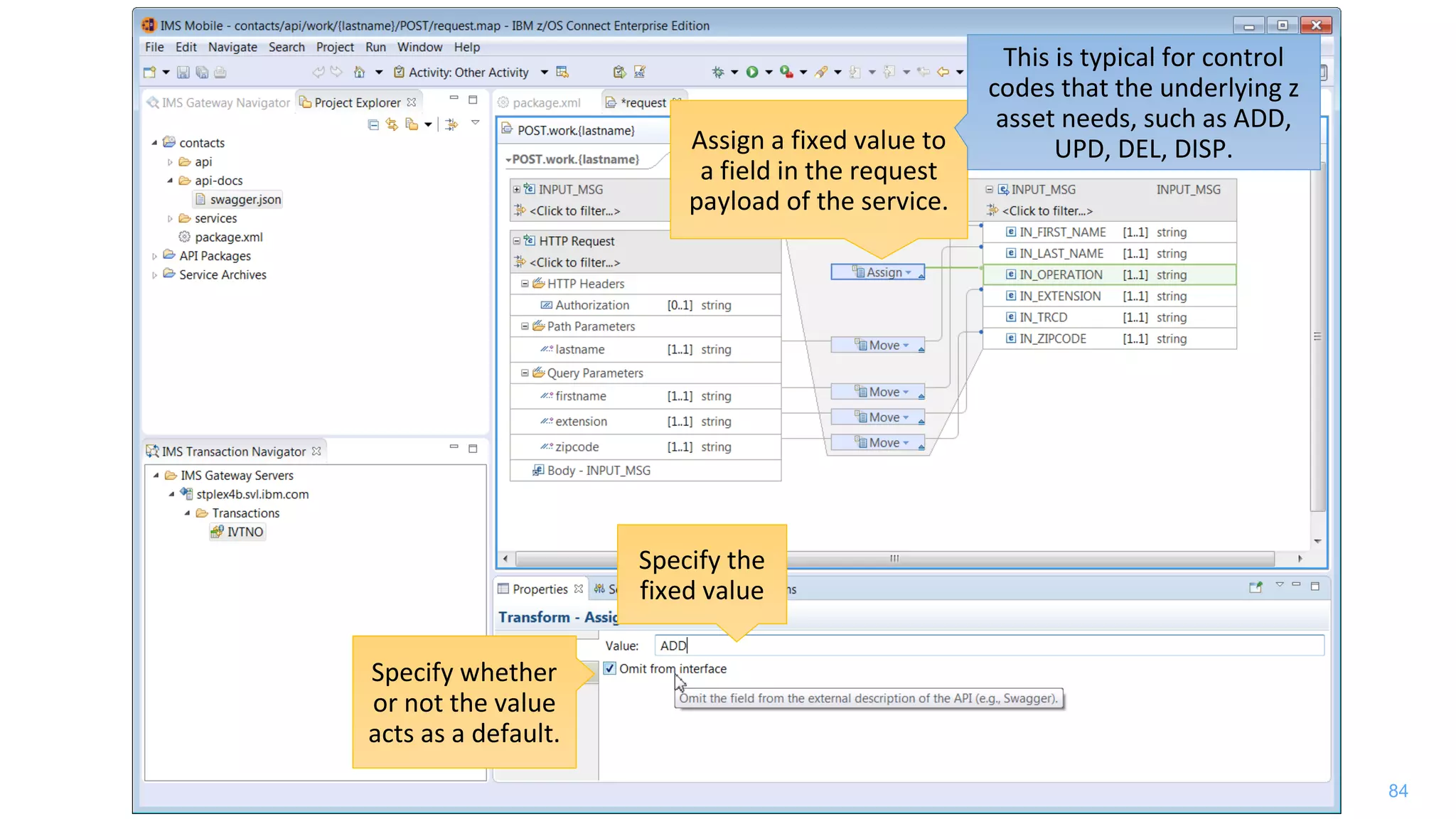The height and width of the screenshot is (819, 1456).
Task: Minimize the Project Explorer panel
Action: (x=454, y=99)
